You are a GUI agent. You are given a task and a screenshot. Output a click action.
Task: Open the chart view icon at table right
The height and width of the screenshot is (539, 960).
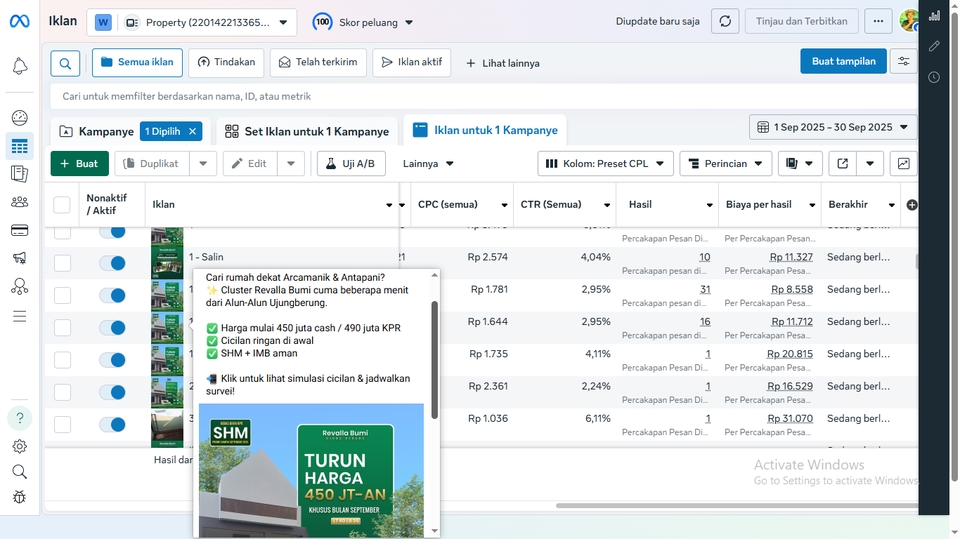pyautogui.click(x=903, y=163)
